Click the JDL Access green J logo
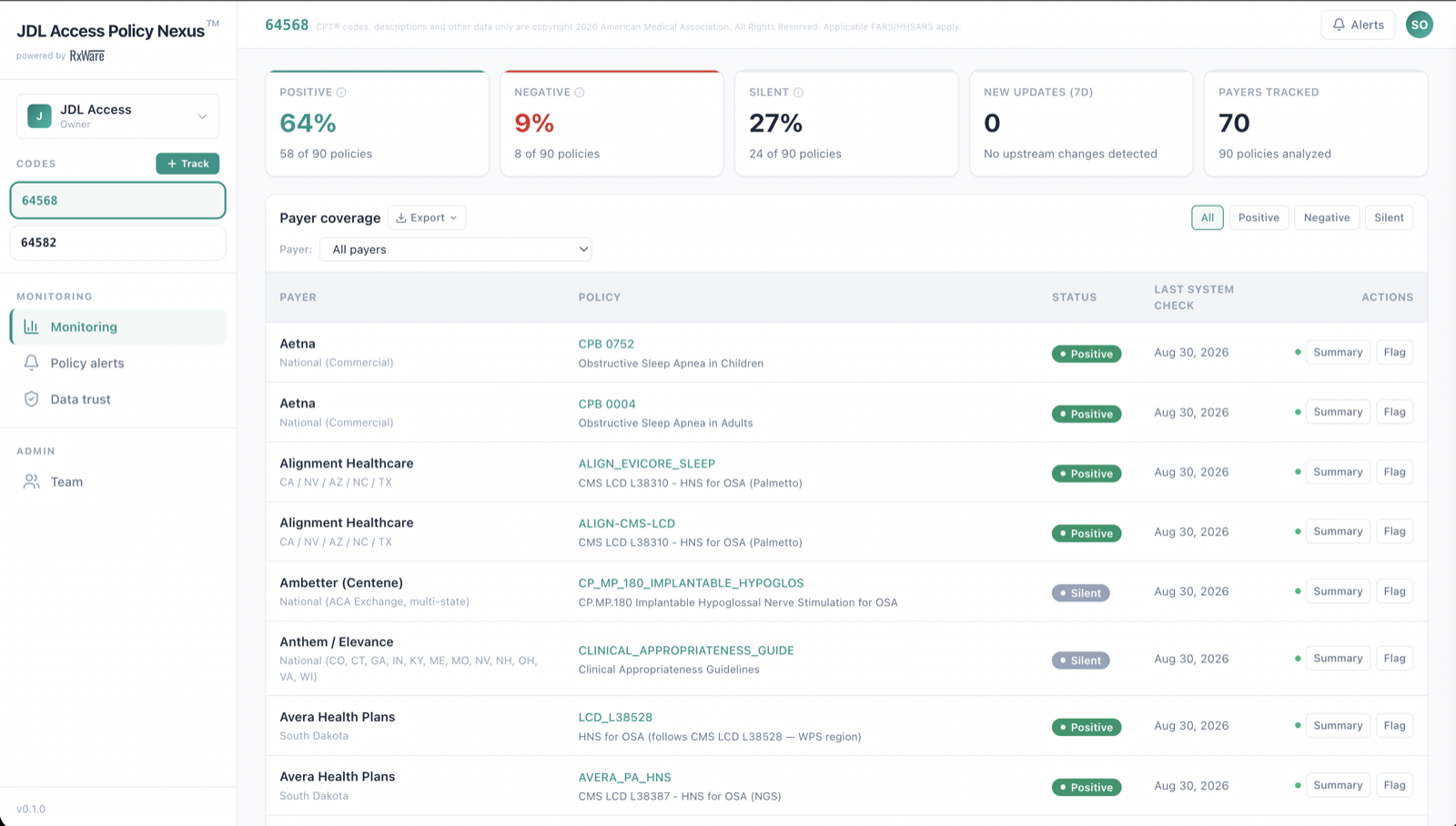Screen dimensions: 1456x826 coord(39,116)
